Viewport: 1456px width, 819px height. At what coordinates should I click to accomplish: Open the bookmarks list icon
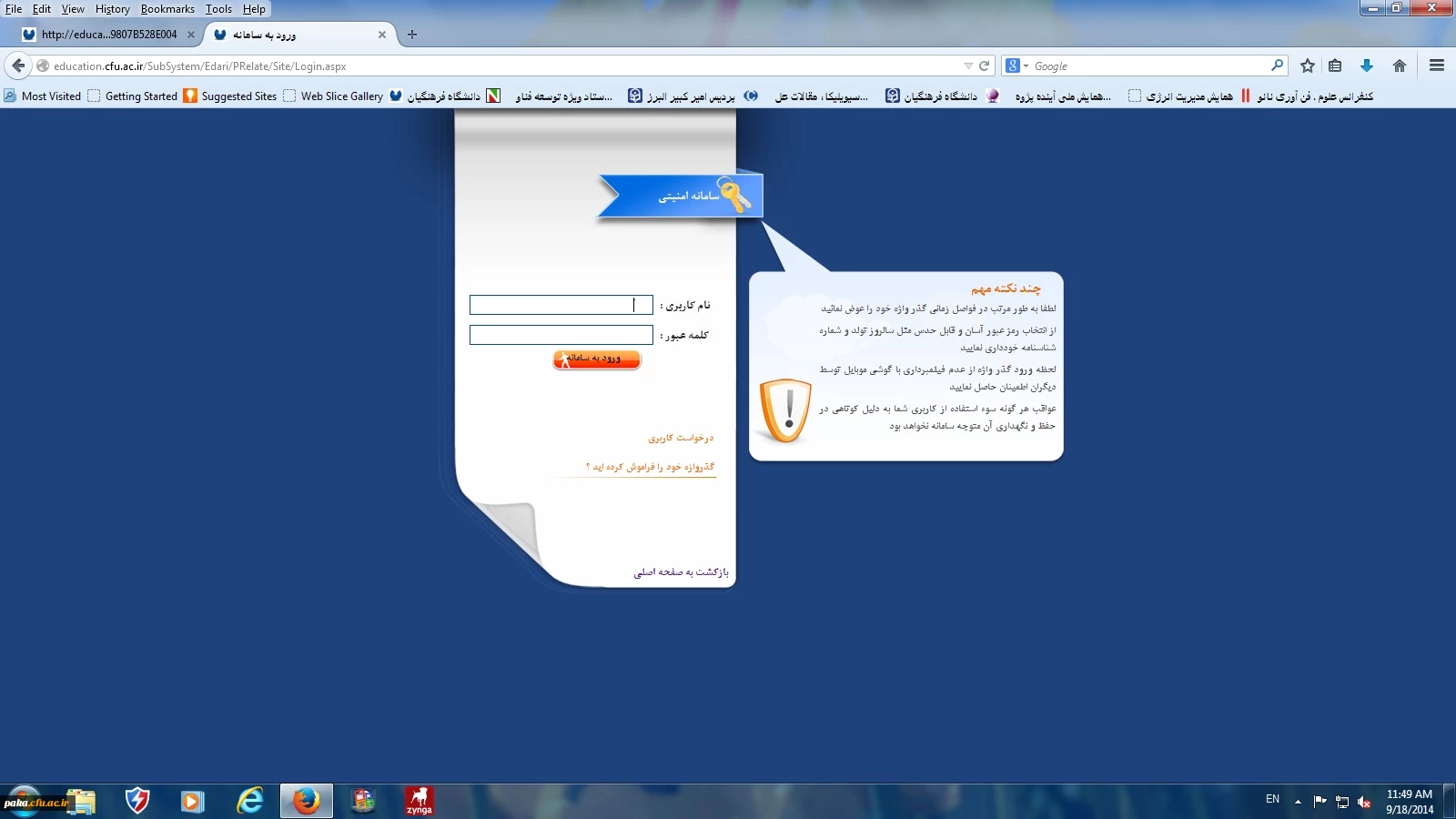point(1335,66)
